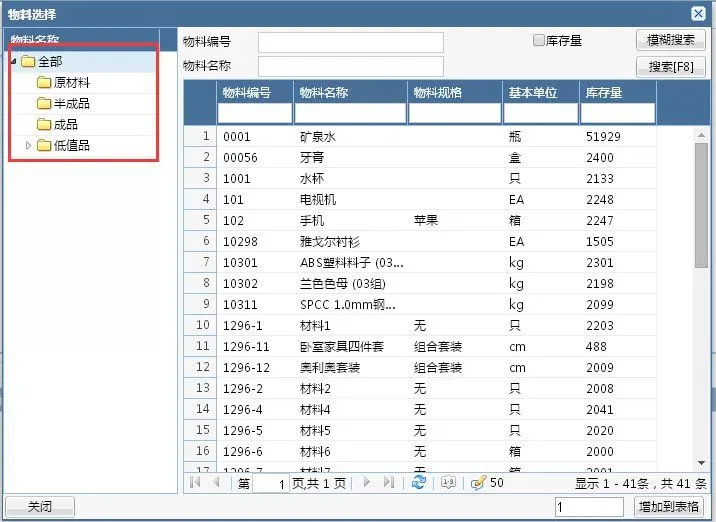This screenshot has height=522, width=716.
Task: Sort by 物料编号 column header
Action: [x=247, y=93]
